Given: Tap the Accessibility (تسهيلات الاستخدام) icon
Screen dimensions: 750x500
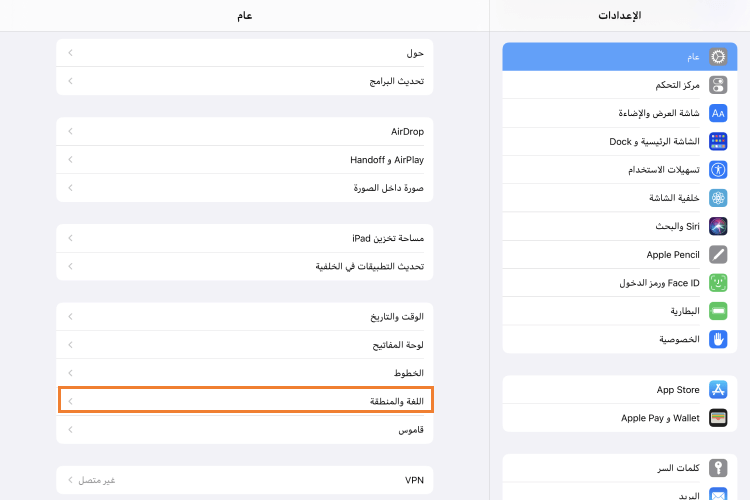Looking at the screenshot, I should pos(718,169).
